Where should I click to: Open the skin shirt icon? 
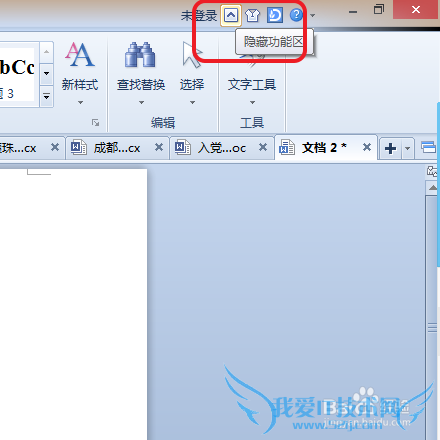(x=252, y=15)
